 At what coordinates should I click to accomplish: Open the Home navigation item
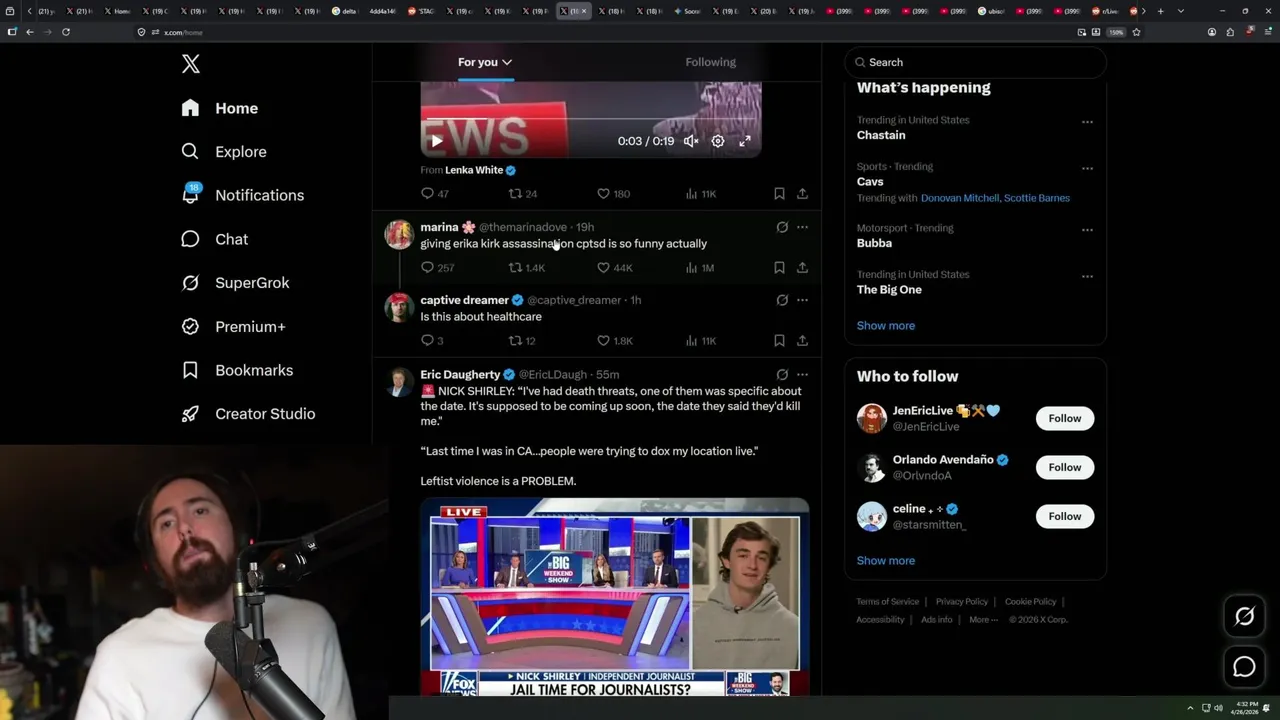coord(220,108)
